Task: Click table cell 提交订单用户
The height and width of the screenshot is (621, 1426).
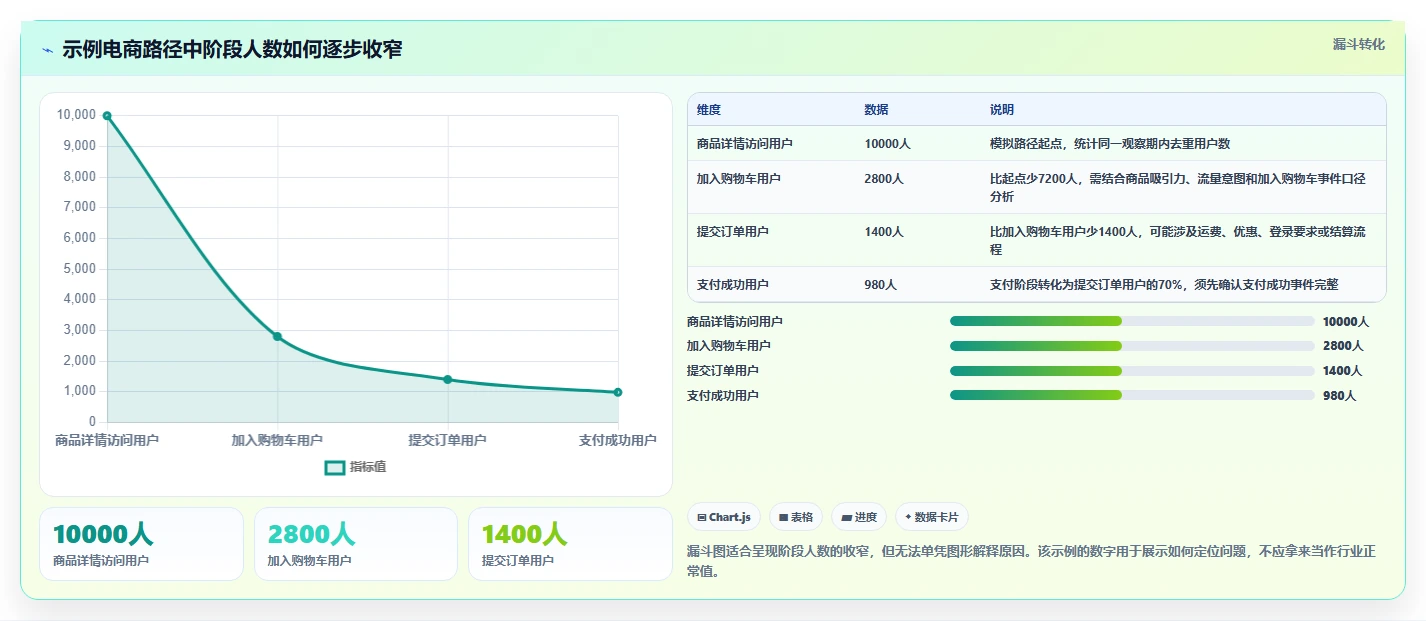Action: 733,232
